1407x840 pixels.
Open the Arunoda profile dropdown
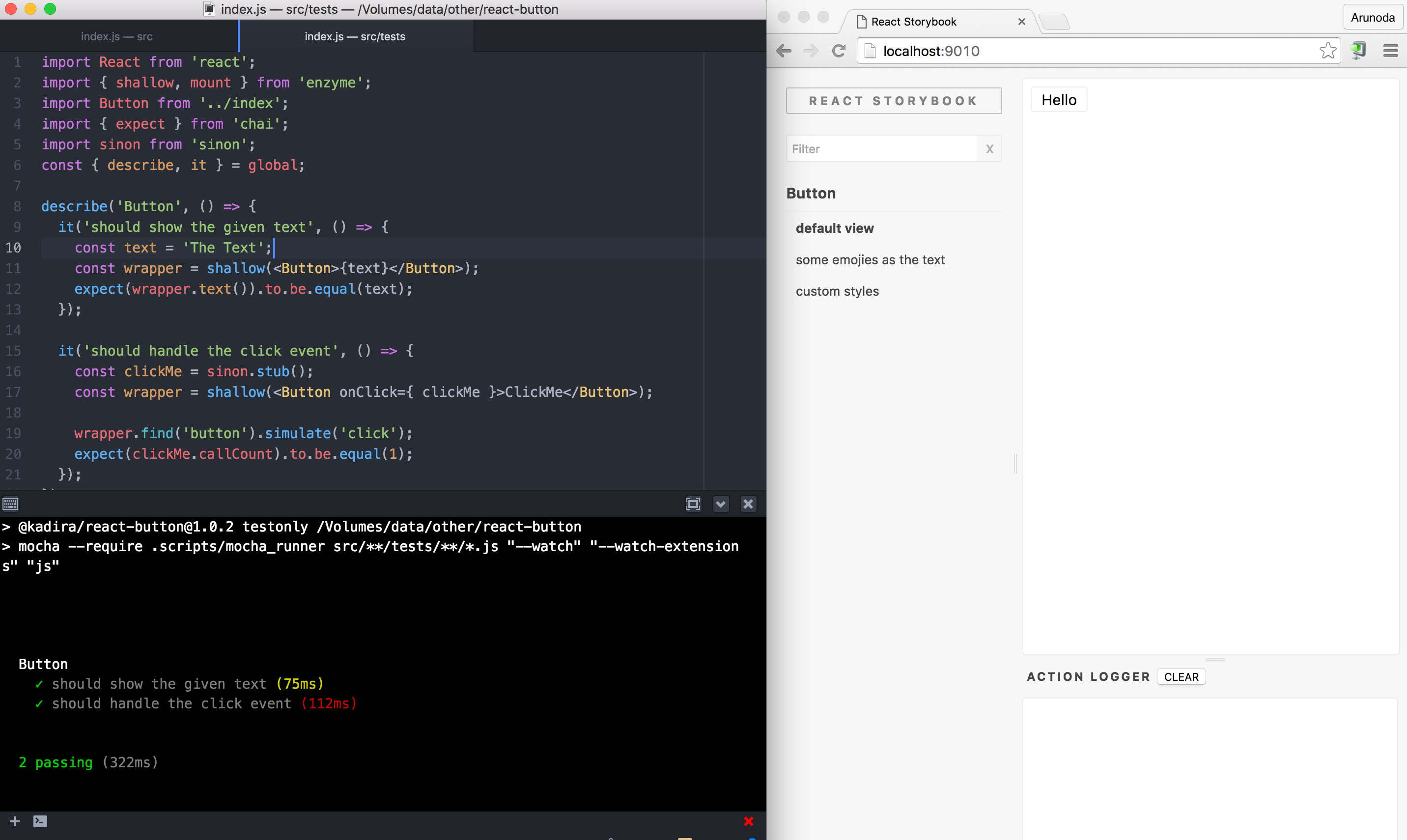[1373, 17]
